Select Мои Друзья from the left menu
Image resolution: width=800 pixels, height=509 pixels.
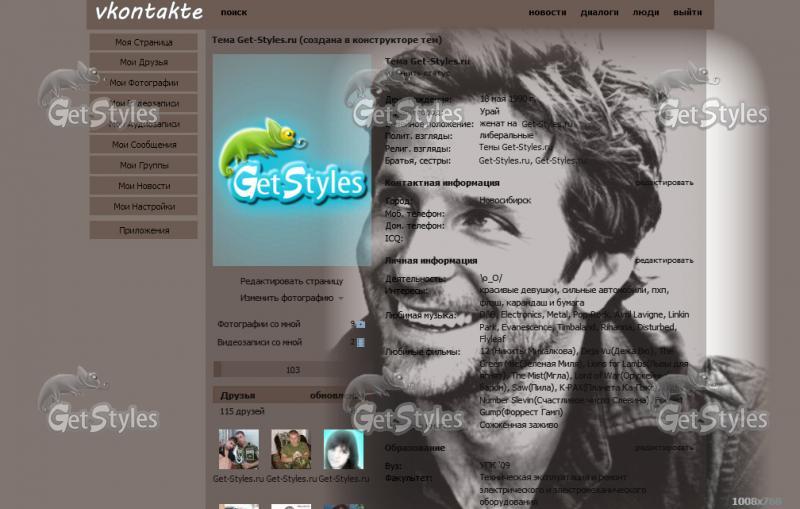(144, 62)
